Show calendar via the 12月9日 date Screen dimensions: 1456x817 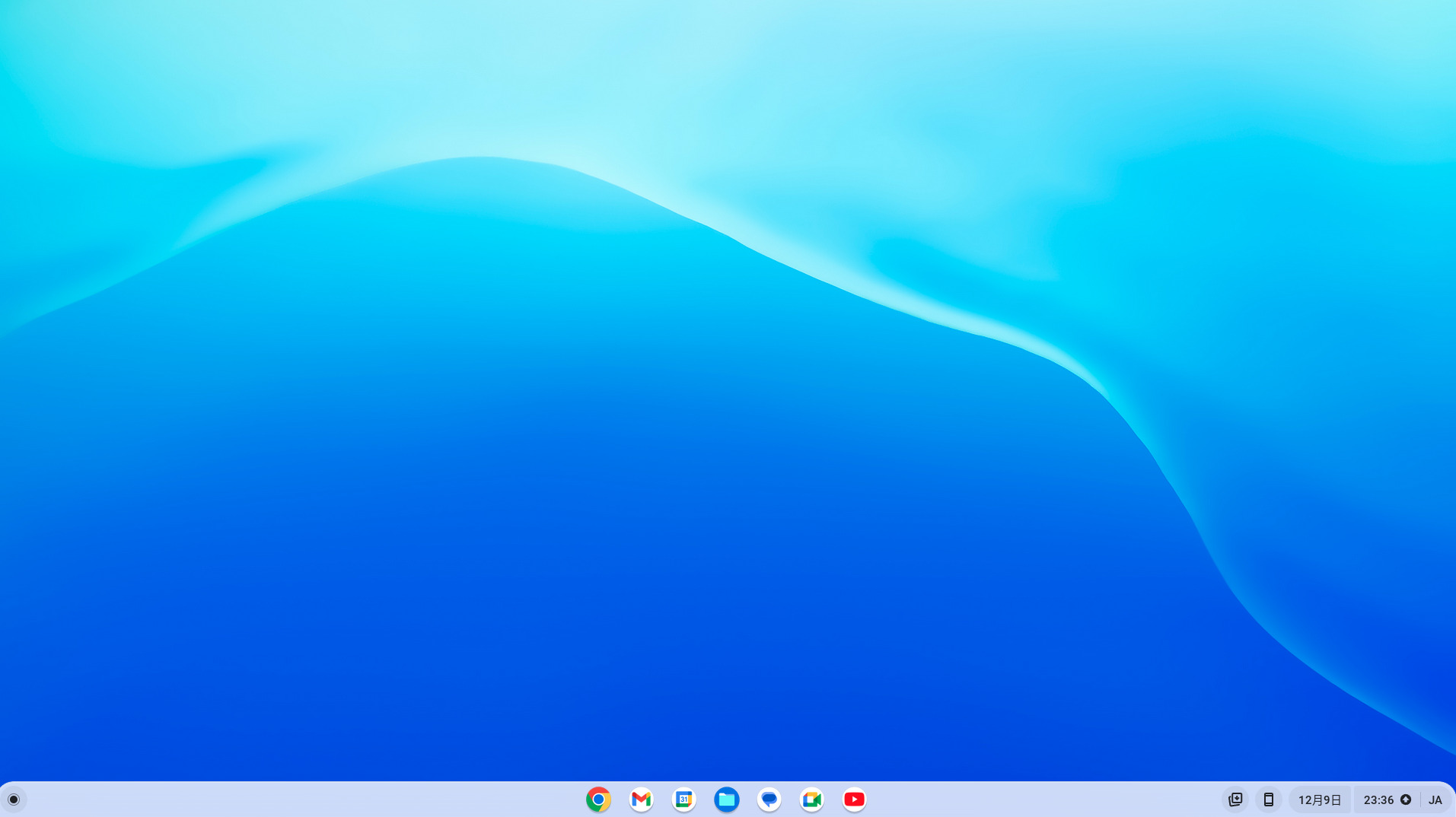point(1320,800)
